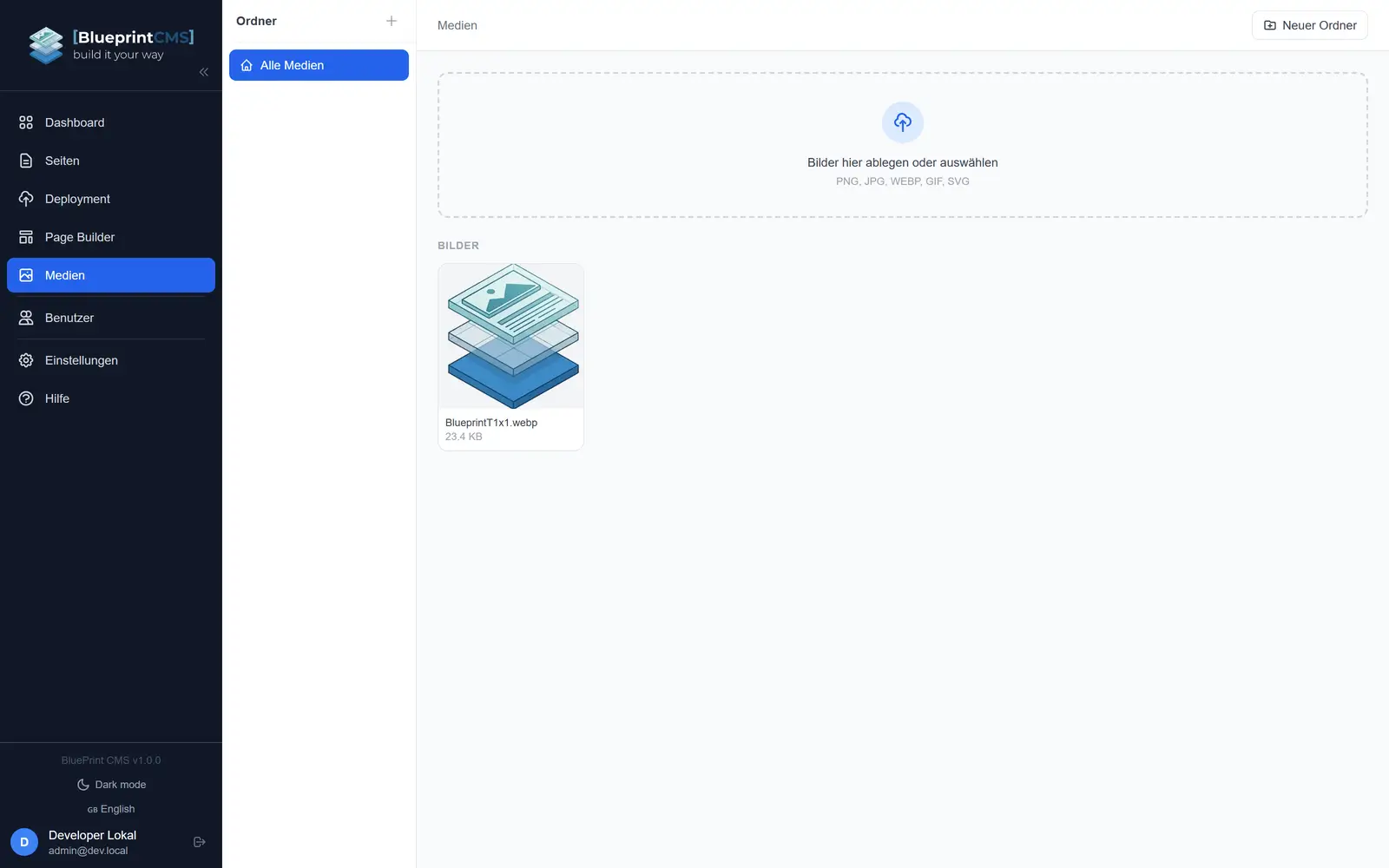The height and width of the screenshot is (868, 1389).
Task: Switch language to English
Action: tap(111, 809)
